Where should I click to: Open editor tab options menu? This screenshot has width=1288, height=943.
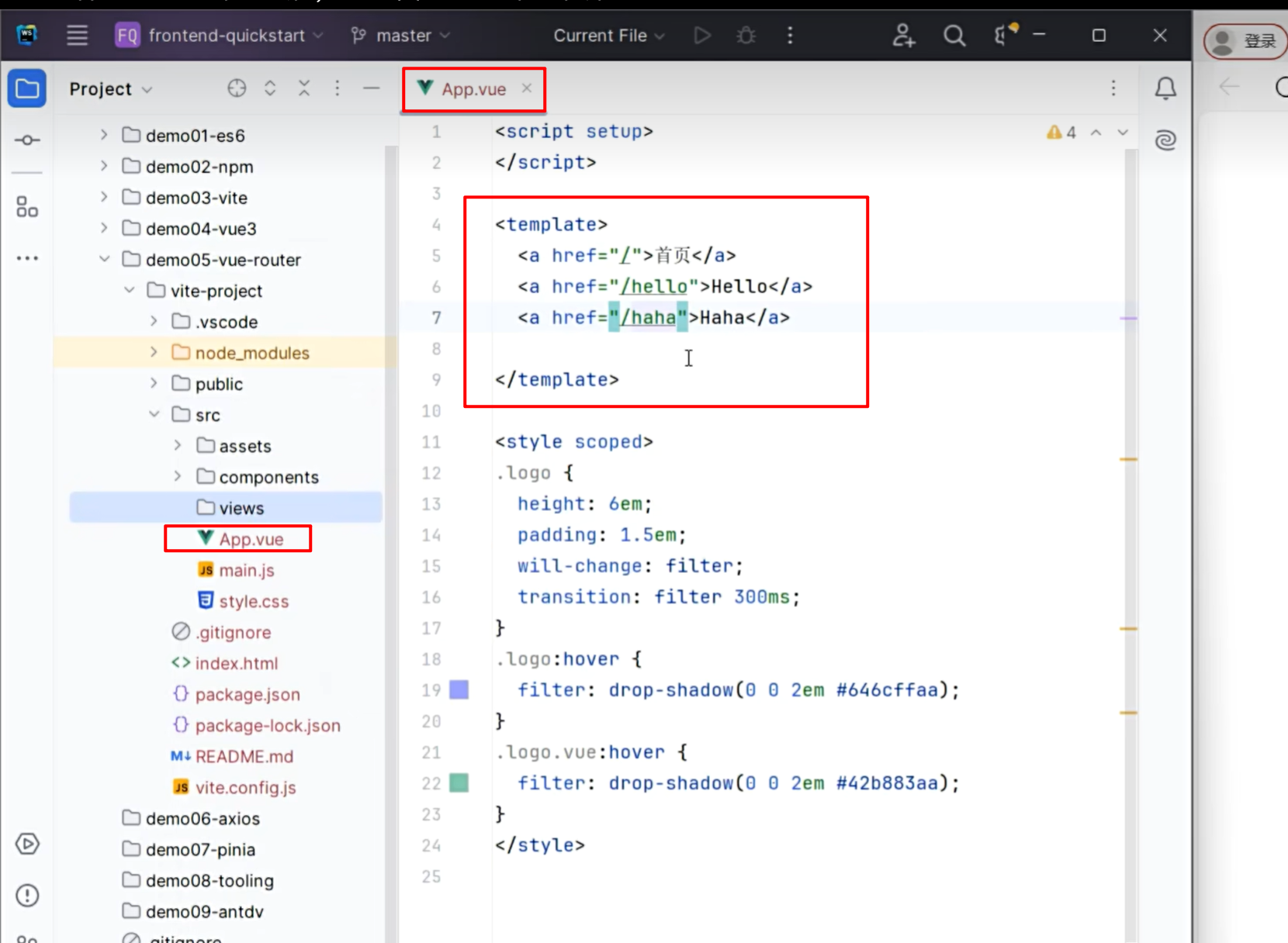[1113, 88]
